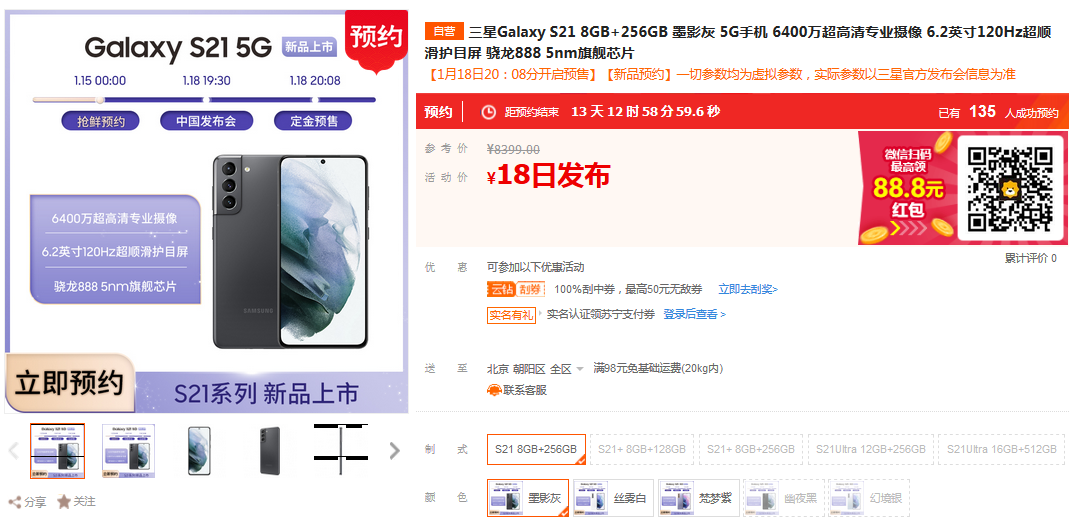Click the share icon below thumbnails
This screenshot has height=524, width=1073.
15,503
